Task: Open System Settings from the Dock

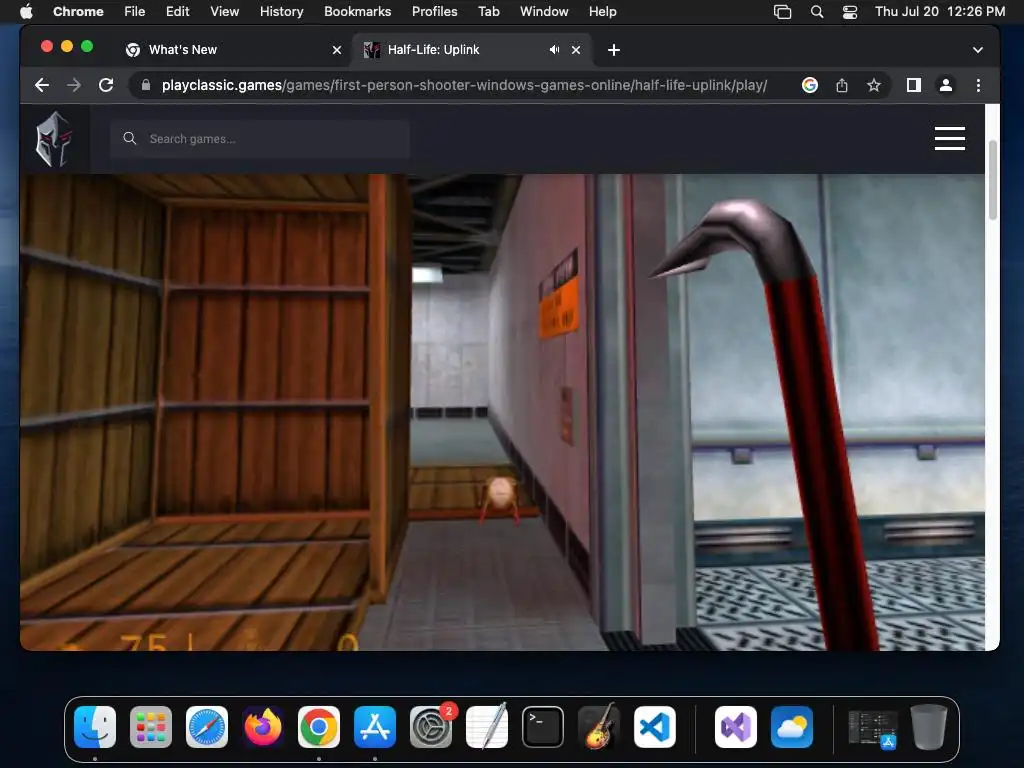Action: 431,727
